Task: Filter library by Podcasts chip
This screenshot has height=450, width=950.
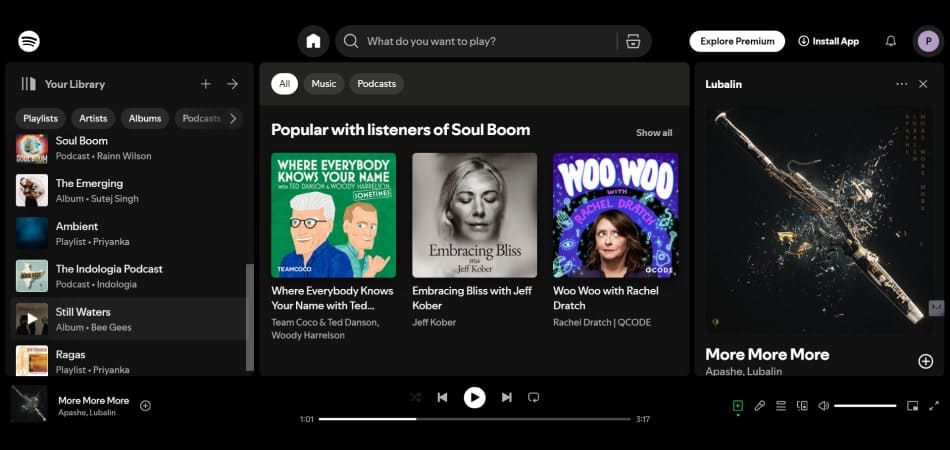Action: click(201, 119)
